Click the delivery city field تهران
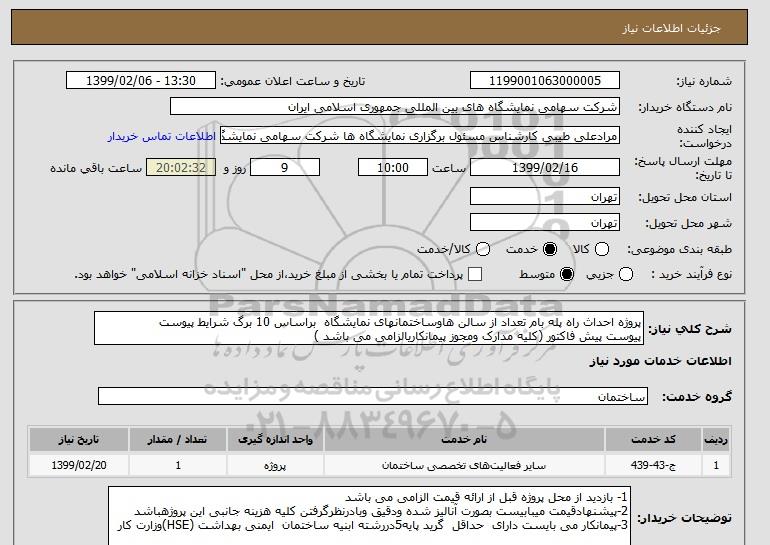Image resolution: width=770 pixels, height=545 pixels. (545, 222)
